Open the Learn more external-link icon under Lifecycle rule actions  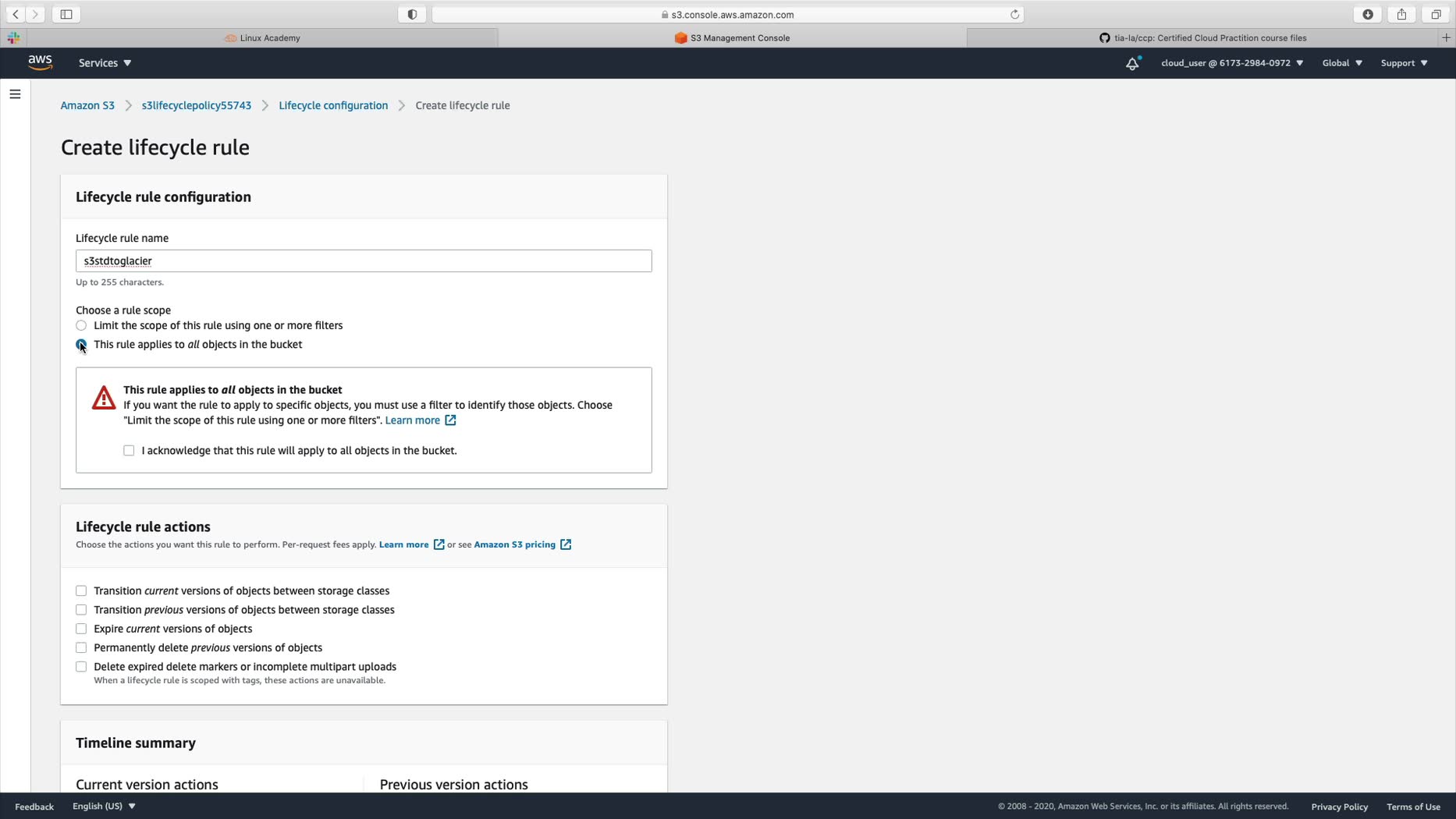click(439, 544)
